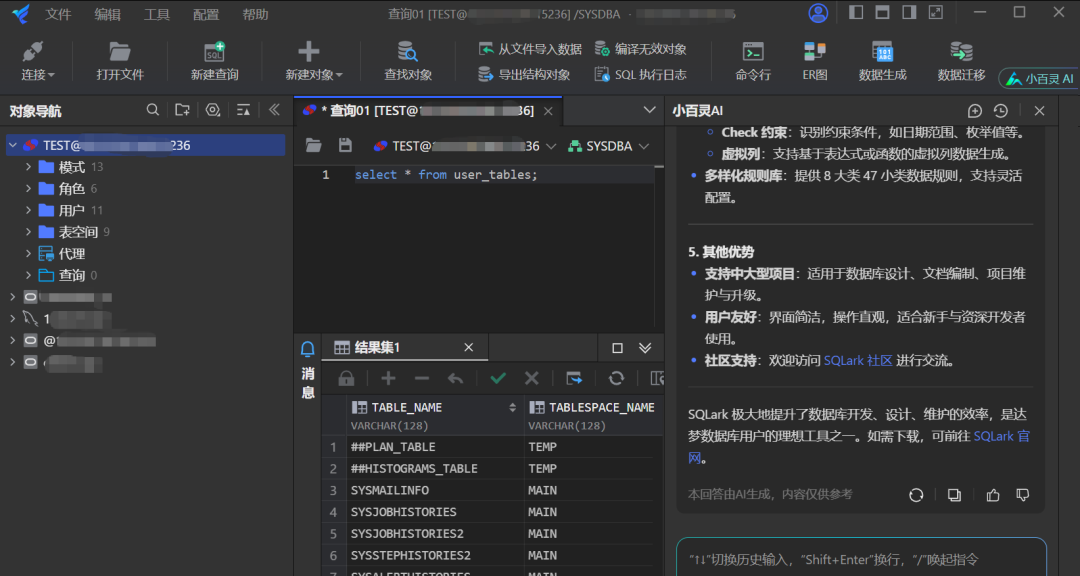Open the ER图 diagram tool

click(x=815, y=62)
